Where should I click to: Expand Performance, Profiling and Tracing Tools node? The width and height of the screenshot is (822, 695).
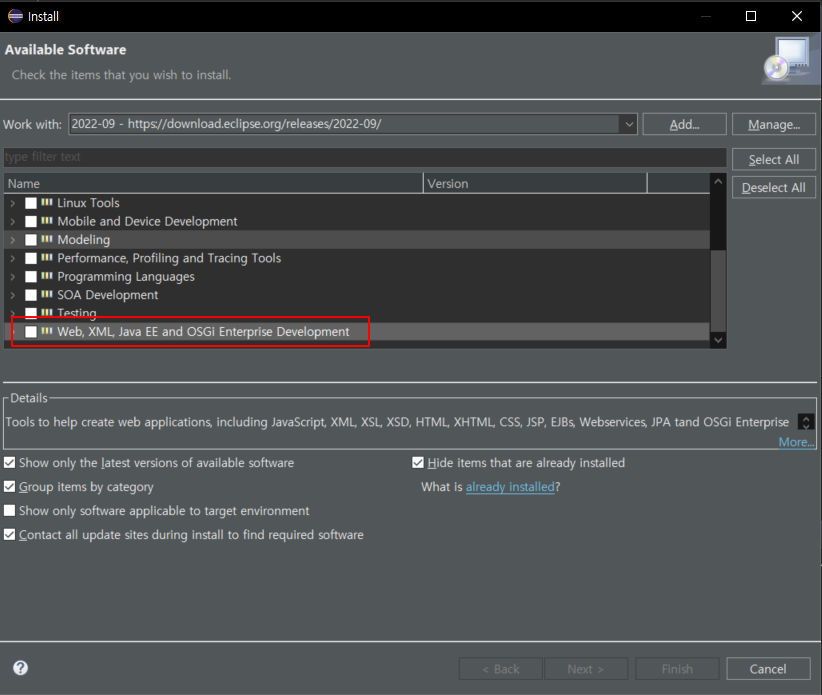click(x=13, y=258)
